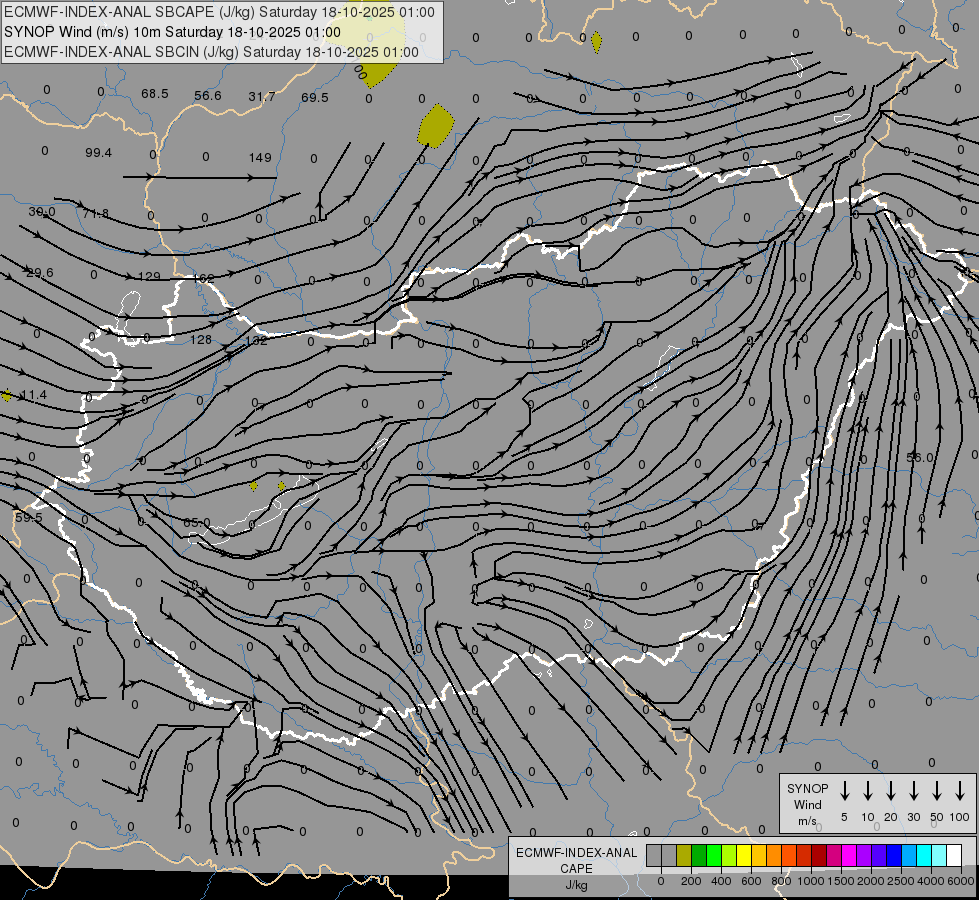
Task: Select the bright cyan CAPE swatch
Action: pos(924,855)
